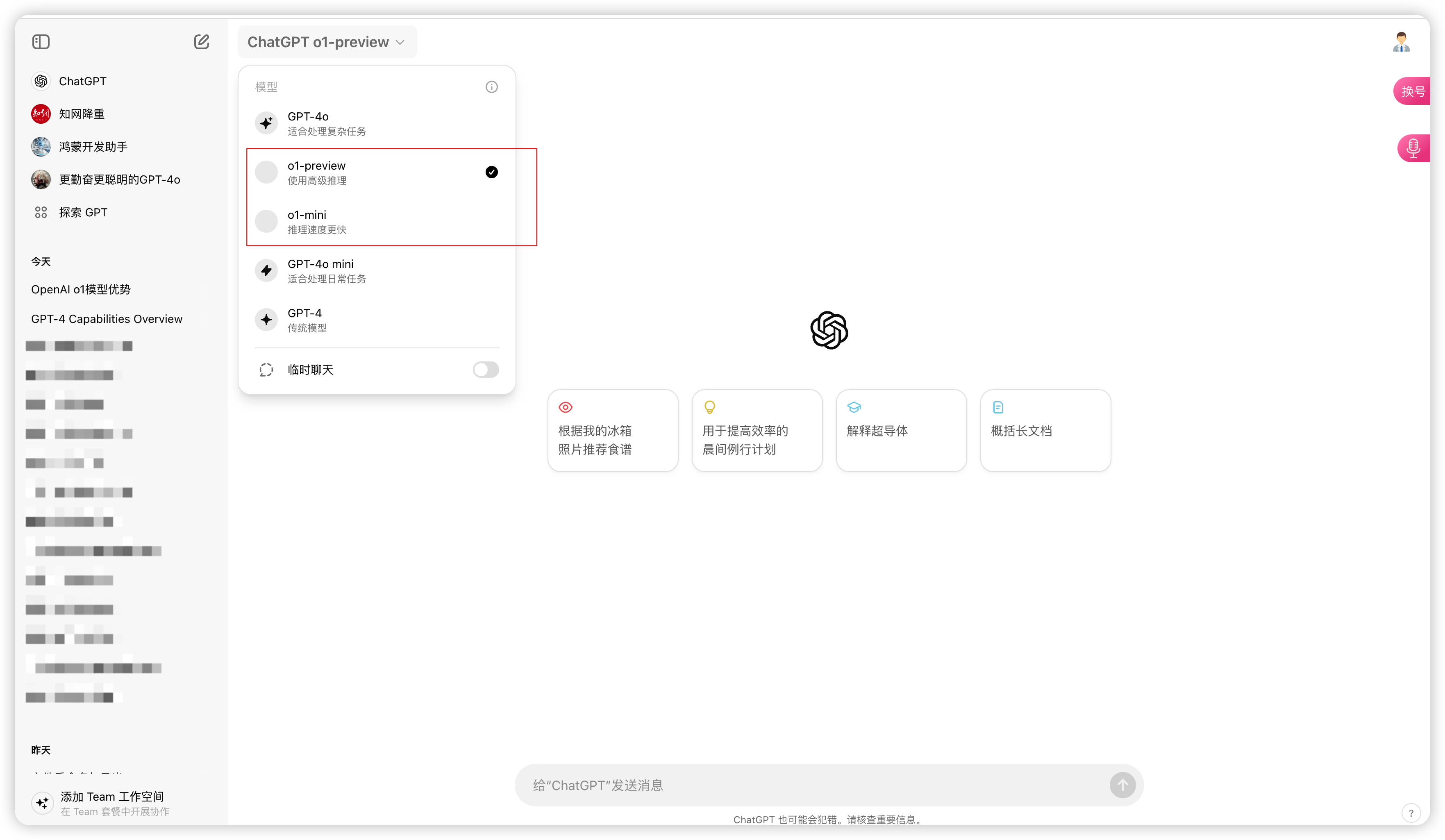Start a new chat with the compose icon
Screen dimensions: 1445x840
click(x=201, y=42)
